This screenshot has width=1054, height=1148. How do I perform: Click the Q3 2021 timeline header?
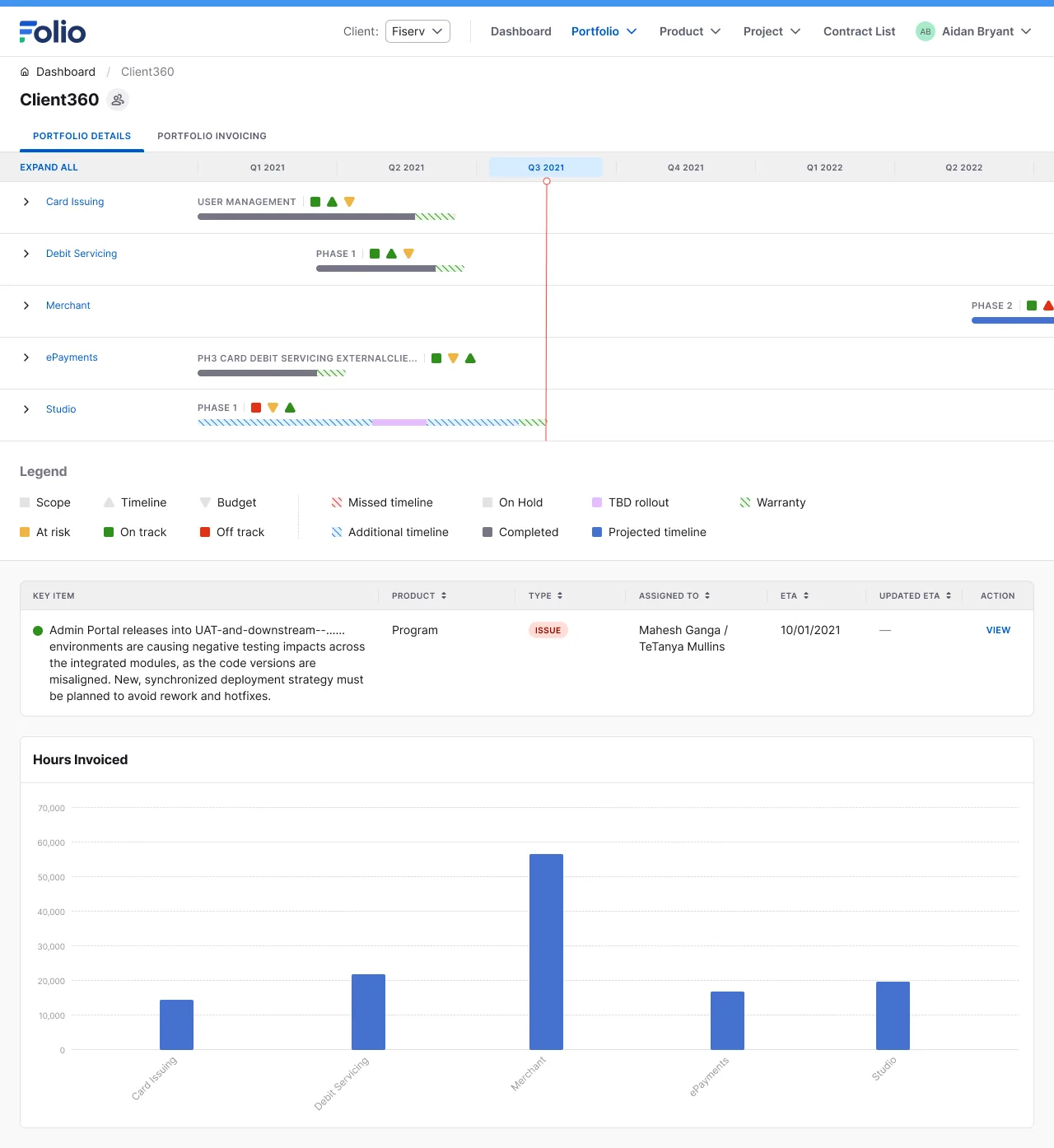pyautogui.click(x=546, y=167)
